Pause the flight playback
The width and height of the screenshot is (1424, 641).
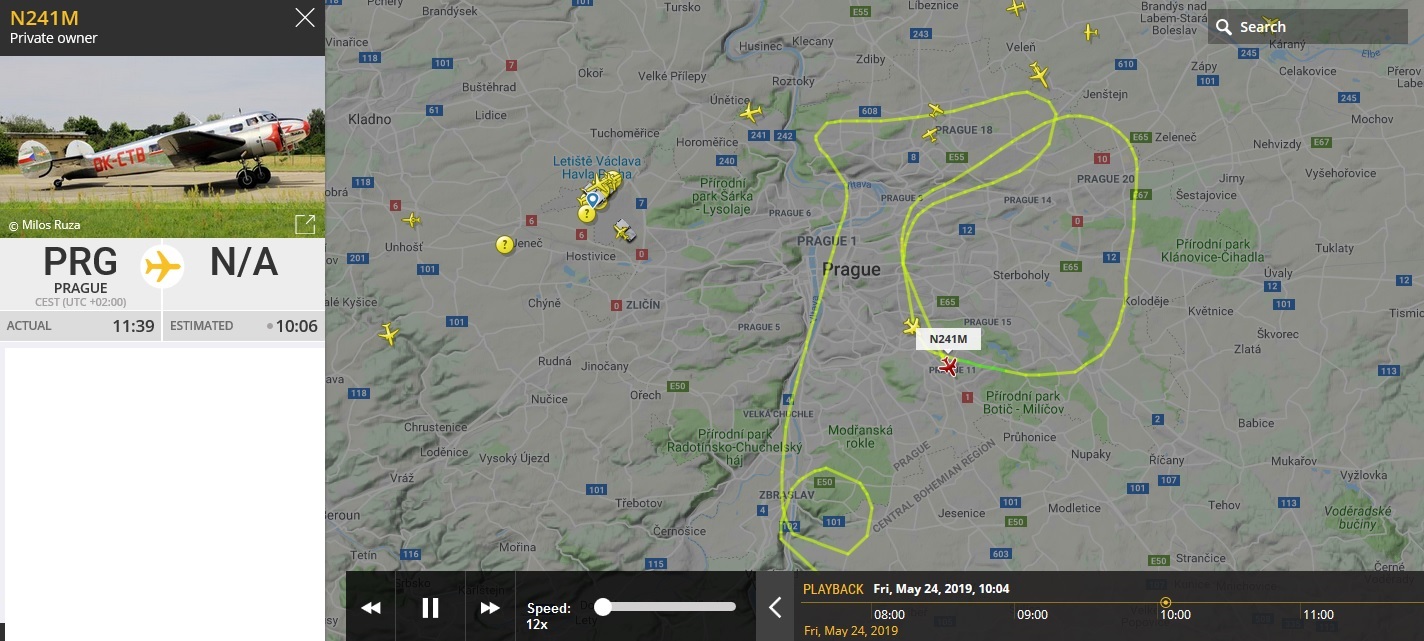click(x=430, y=608)
